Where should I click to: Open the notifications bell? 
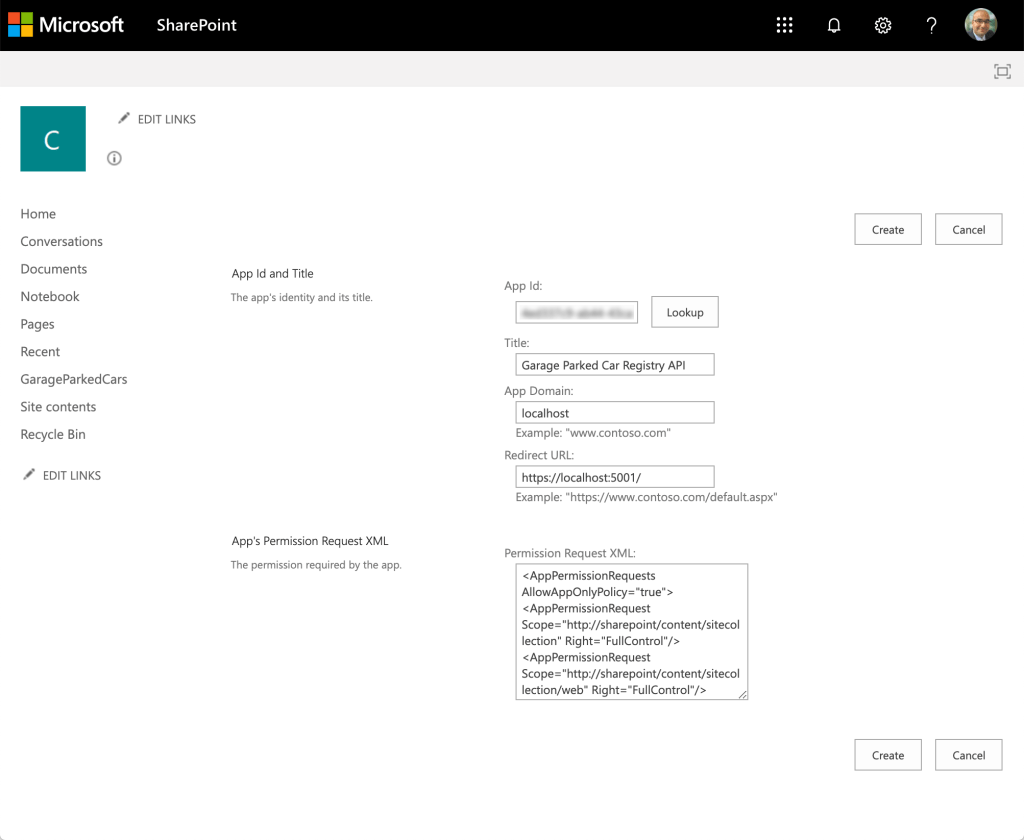[x=833, y=26]
